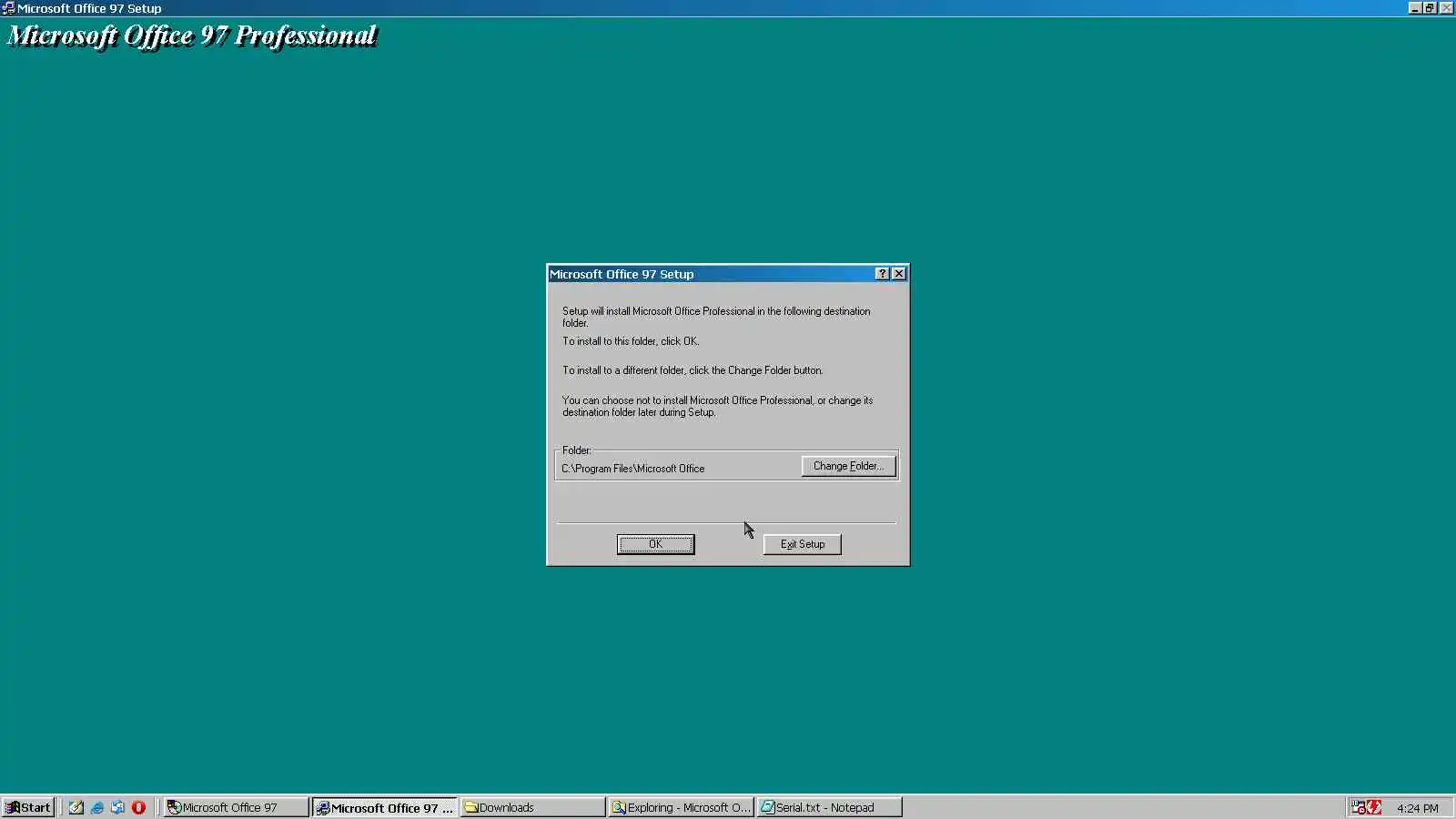Launch Opera from Quick Launch
This screenshot has height=819, width=1456.
tap(138, 807)
